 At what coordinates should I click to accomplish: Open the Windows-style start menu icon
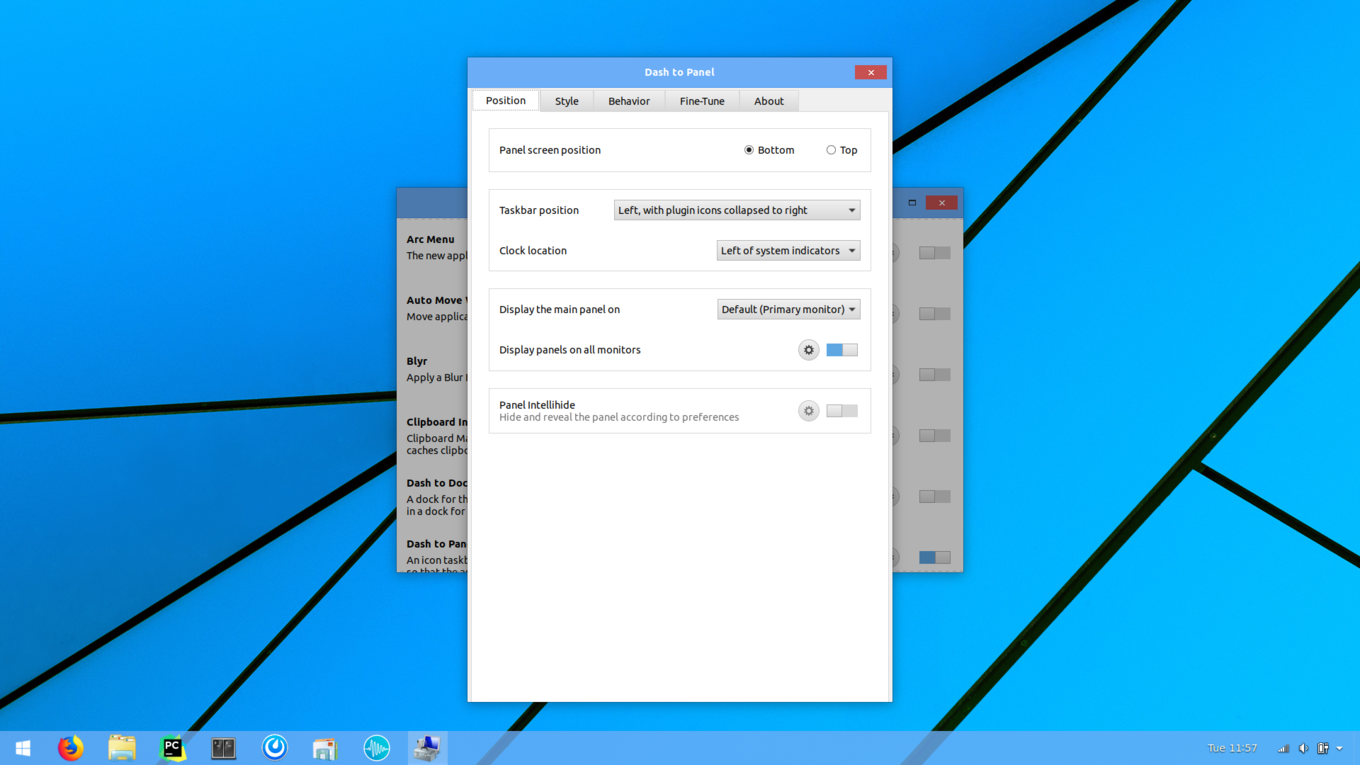click(23, 748)
